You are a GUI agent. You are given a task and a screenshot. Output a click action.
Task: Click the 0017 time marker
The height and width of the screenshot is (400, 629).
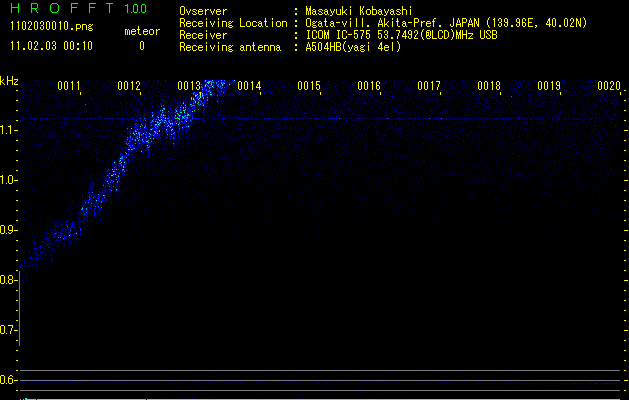click(x=429, y=86)
